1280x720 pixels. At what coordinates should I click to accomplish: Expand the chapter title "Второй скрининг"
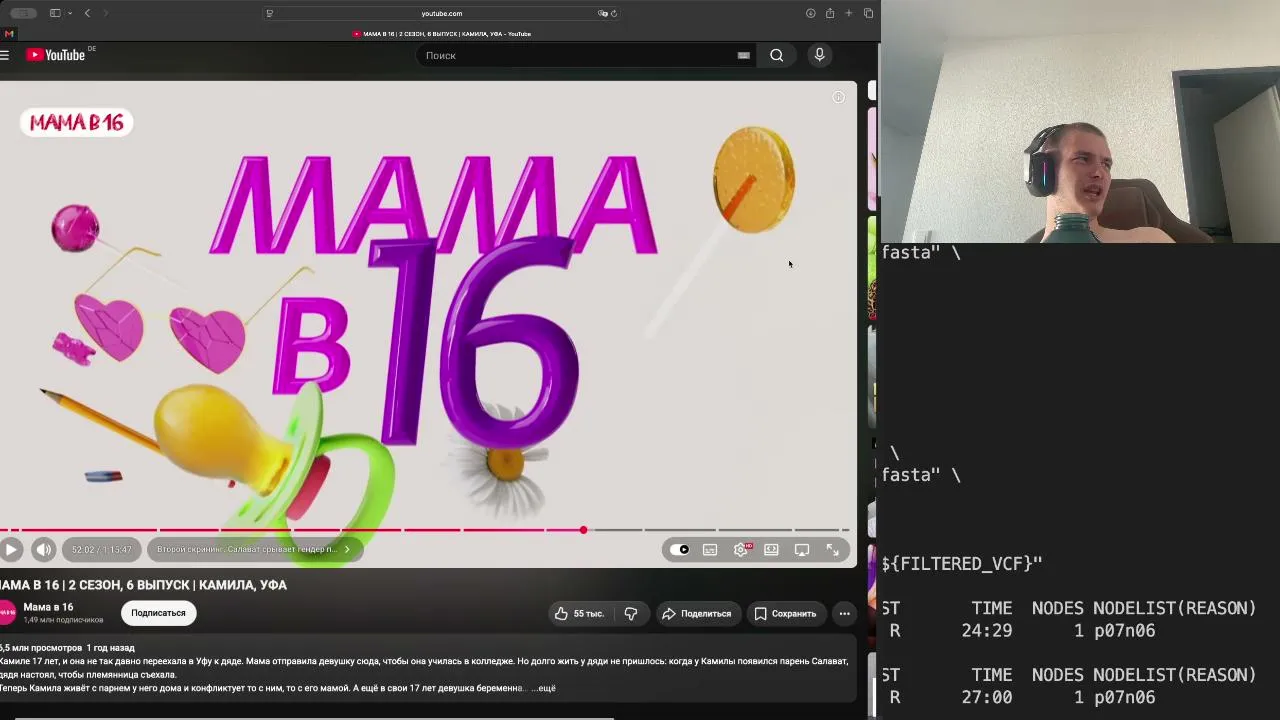coord(253,549)
